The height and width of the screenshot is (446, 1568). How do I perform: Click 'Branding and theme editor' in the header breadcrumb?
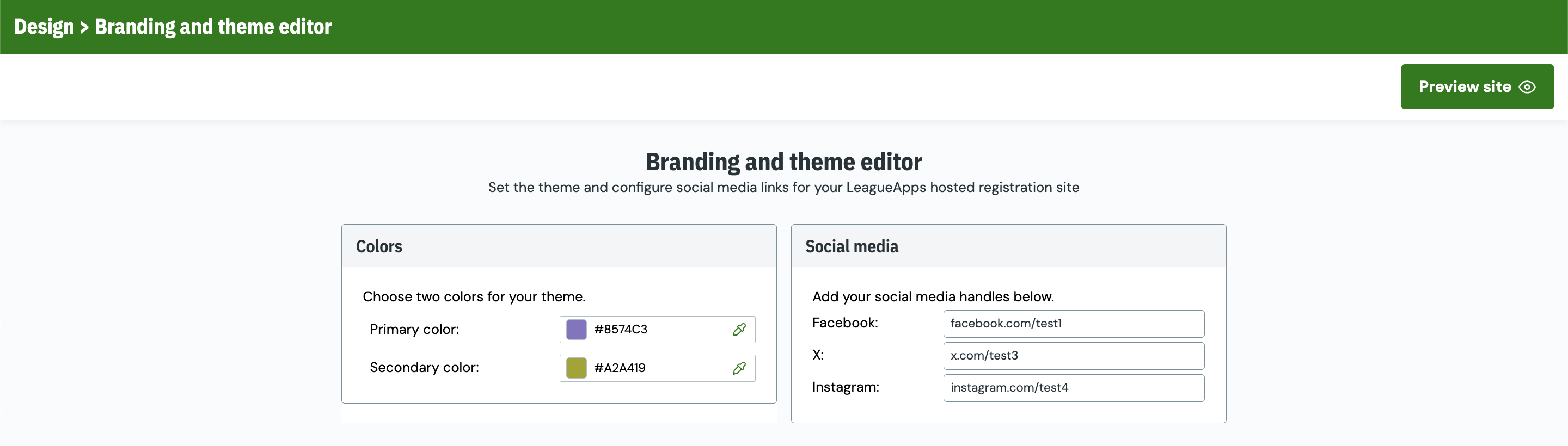pos(213,27)
